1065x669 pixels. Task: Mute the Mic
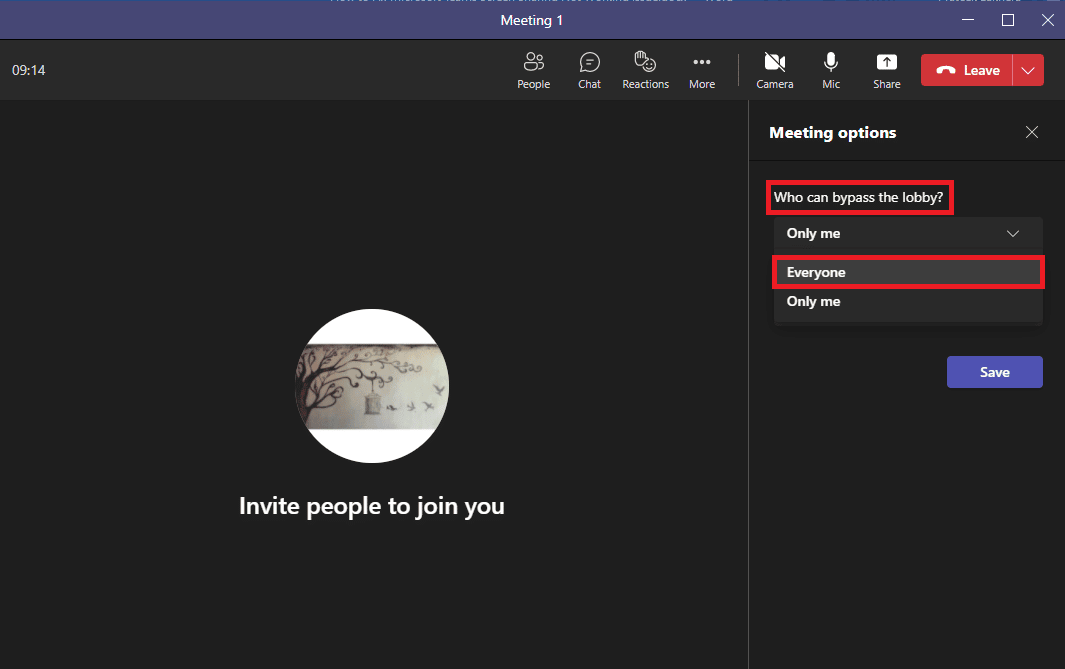tap(831, 70)
